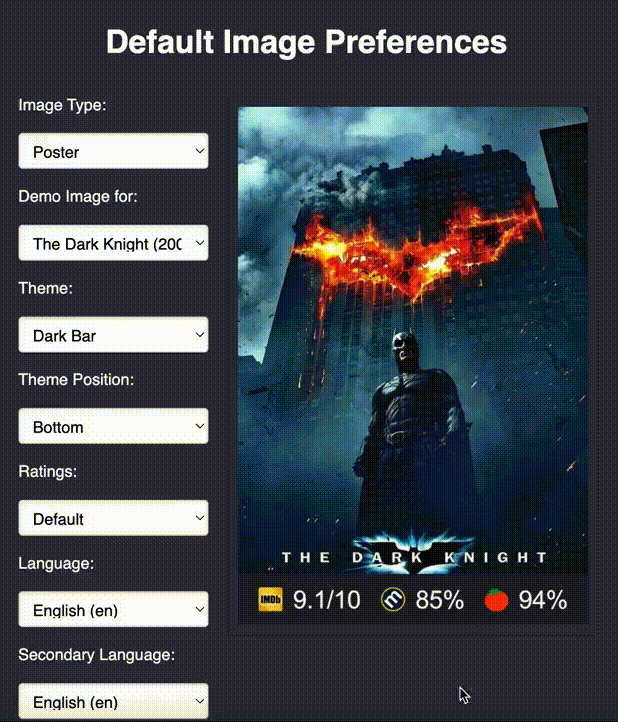Click the Metacritic logo icon
Viewport: 618px width, 722px height.
(393, 600)
